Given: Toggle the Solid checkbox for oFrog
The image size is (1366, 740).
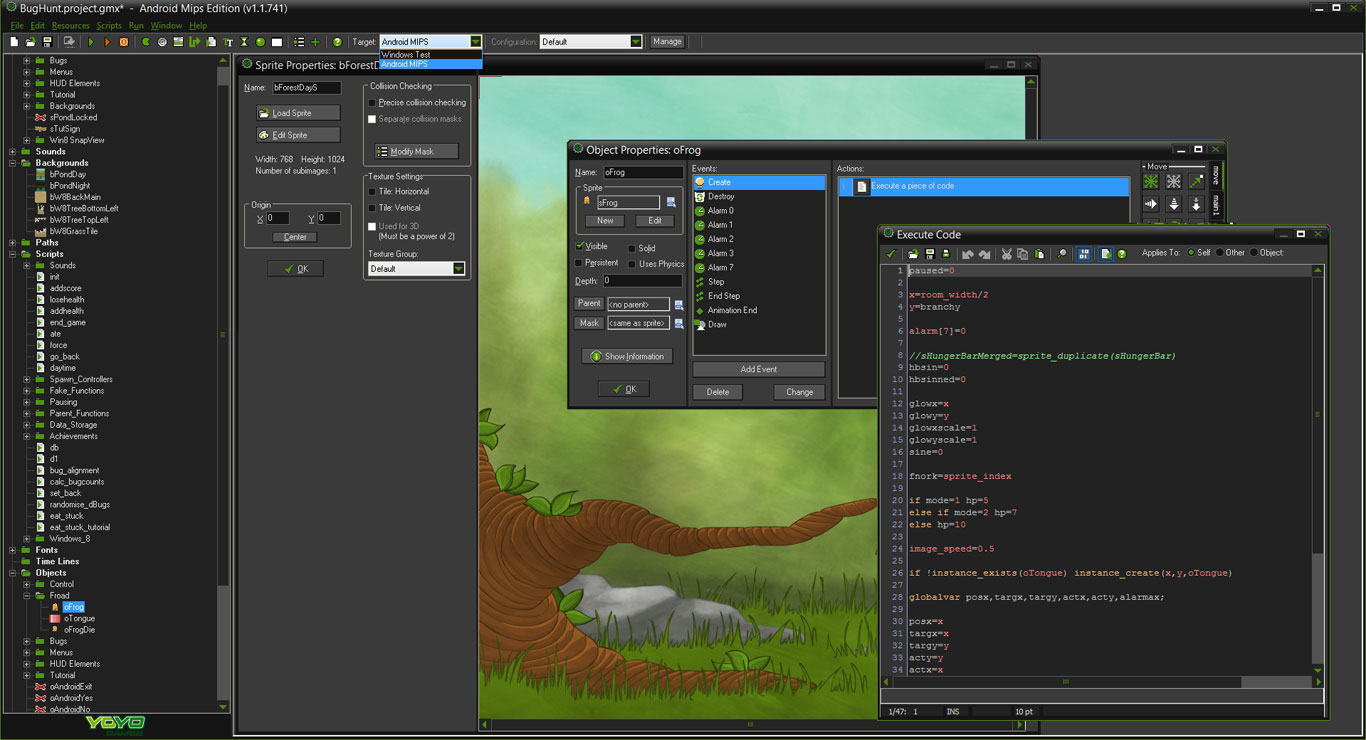Looking at the screenshot, I should click(631, 248).
